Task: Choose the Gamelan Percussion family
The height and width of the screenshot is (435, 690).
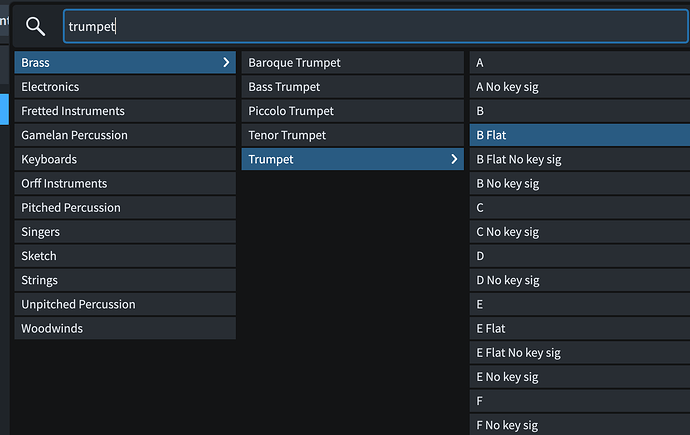Action: pos(125,135)
